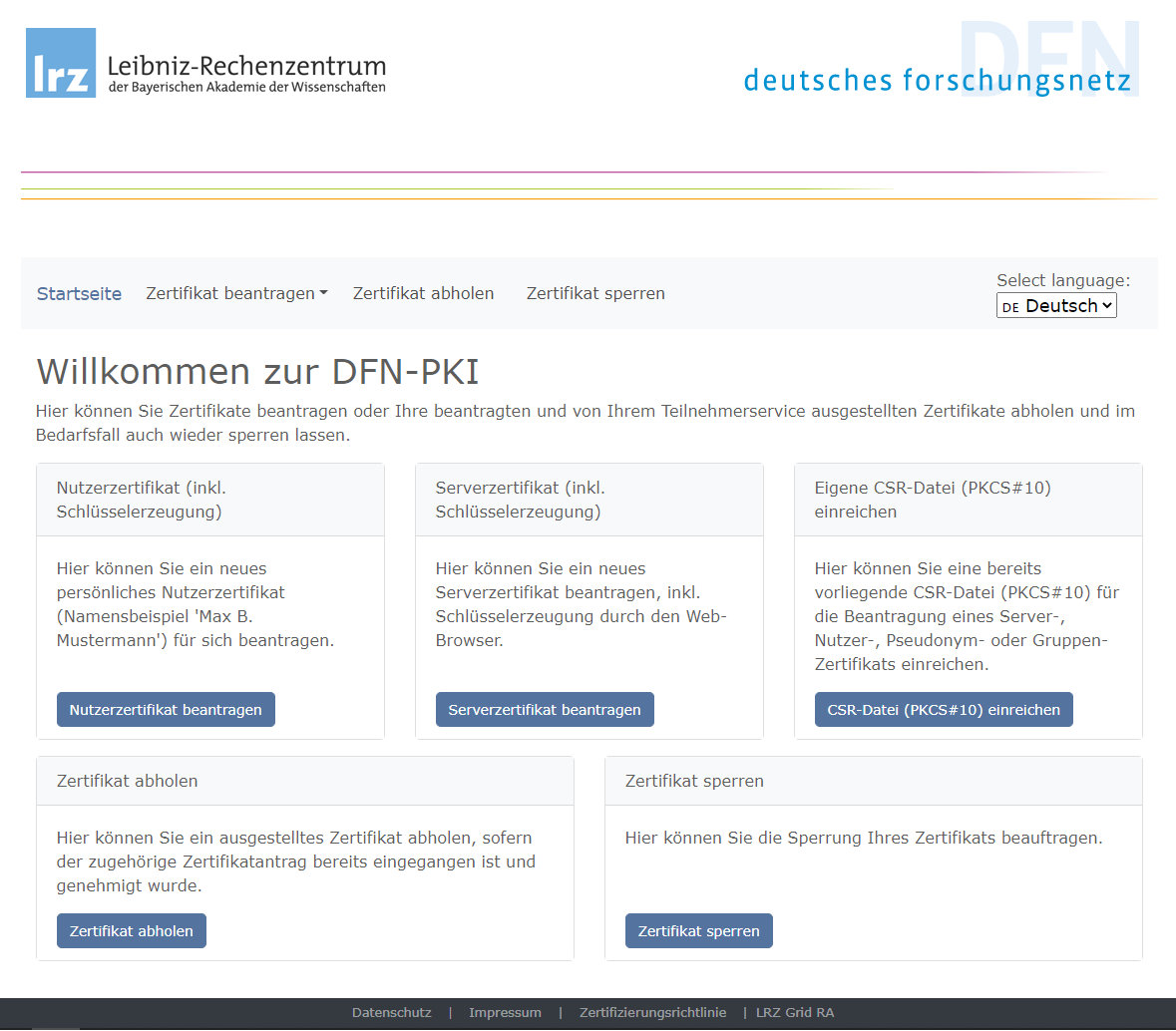1176x1031 pixels.
Task: Open the Datenschutz footer link
Action: (392, 1012)
